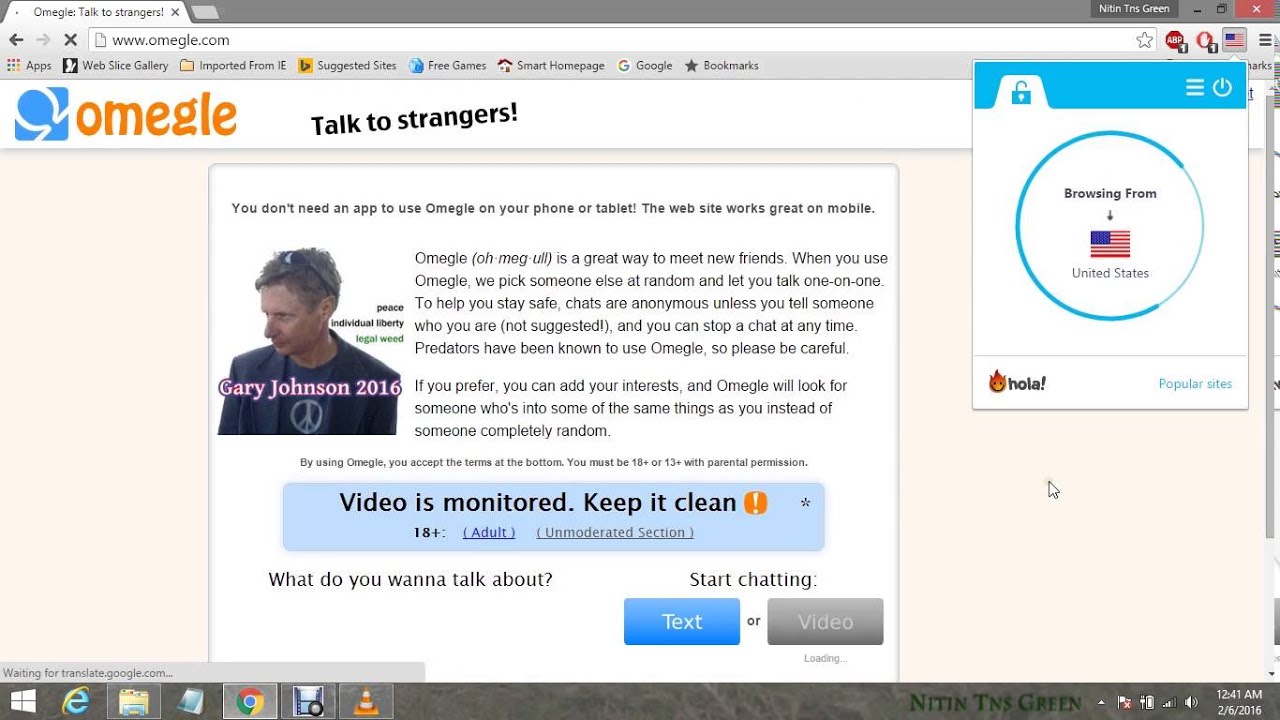The height and width of the screenshot is (720, 1280).
Task: Click the "What do you wanna talk about?" label
Action: pyautogui.click(x=410, y=579)
